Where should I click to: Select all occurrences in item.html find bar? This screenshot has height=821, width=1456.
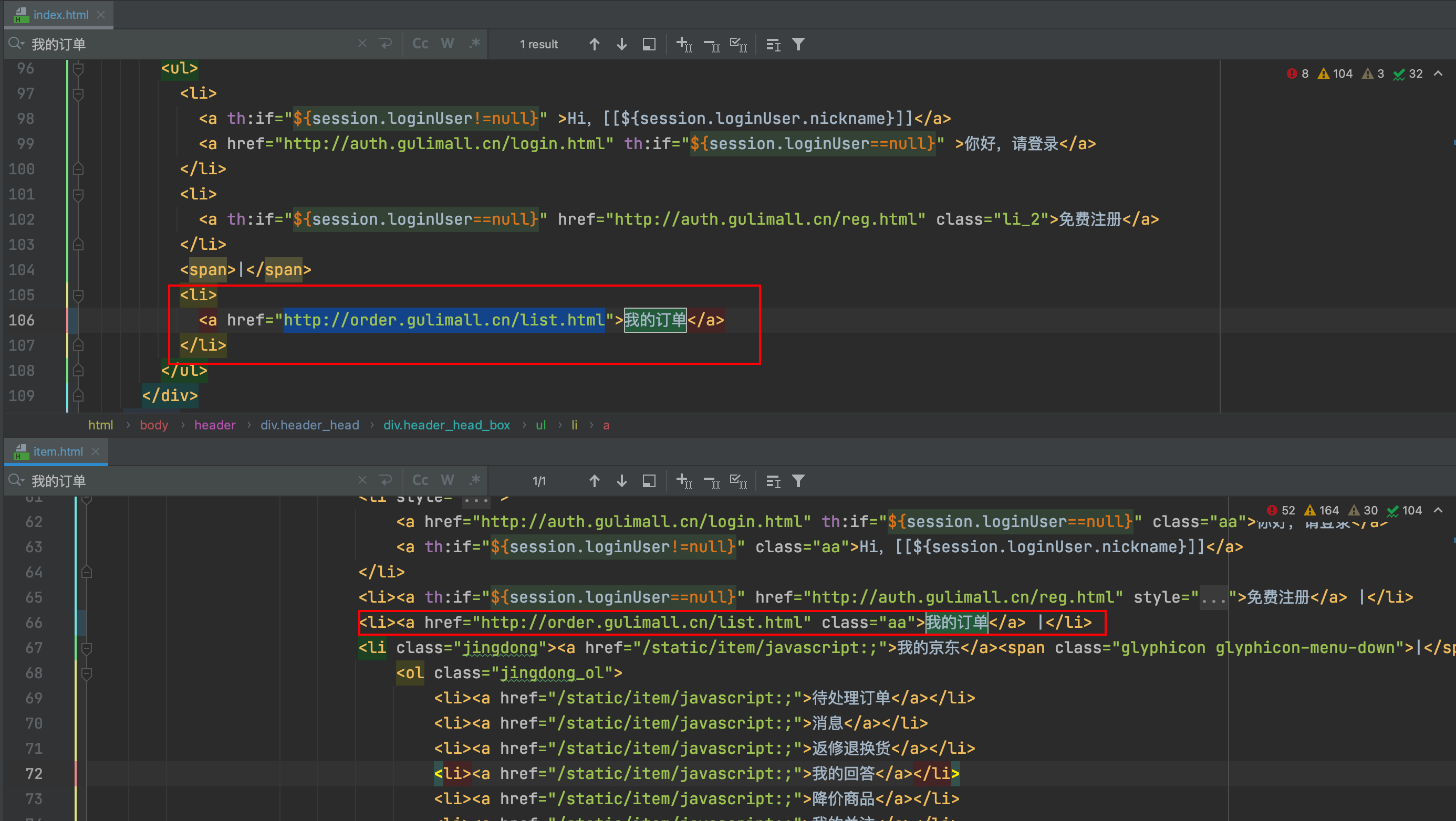pos(739,481)
